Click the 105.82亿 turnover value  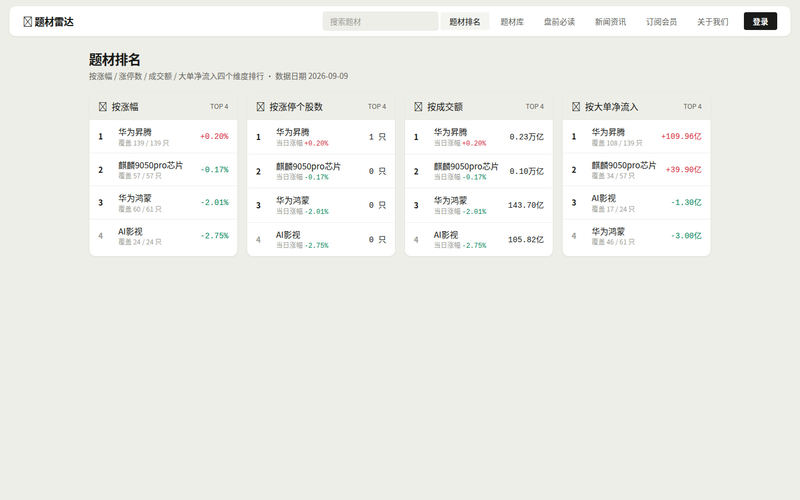point(526,239)
